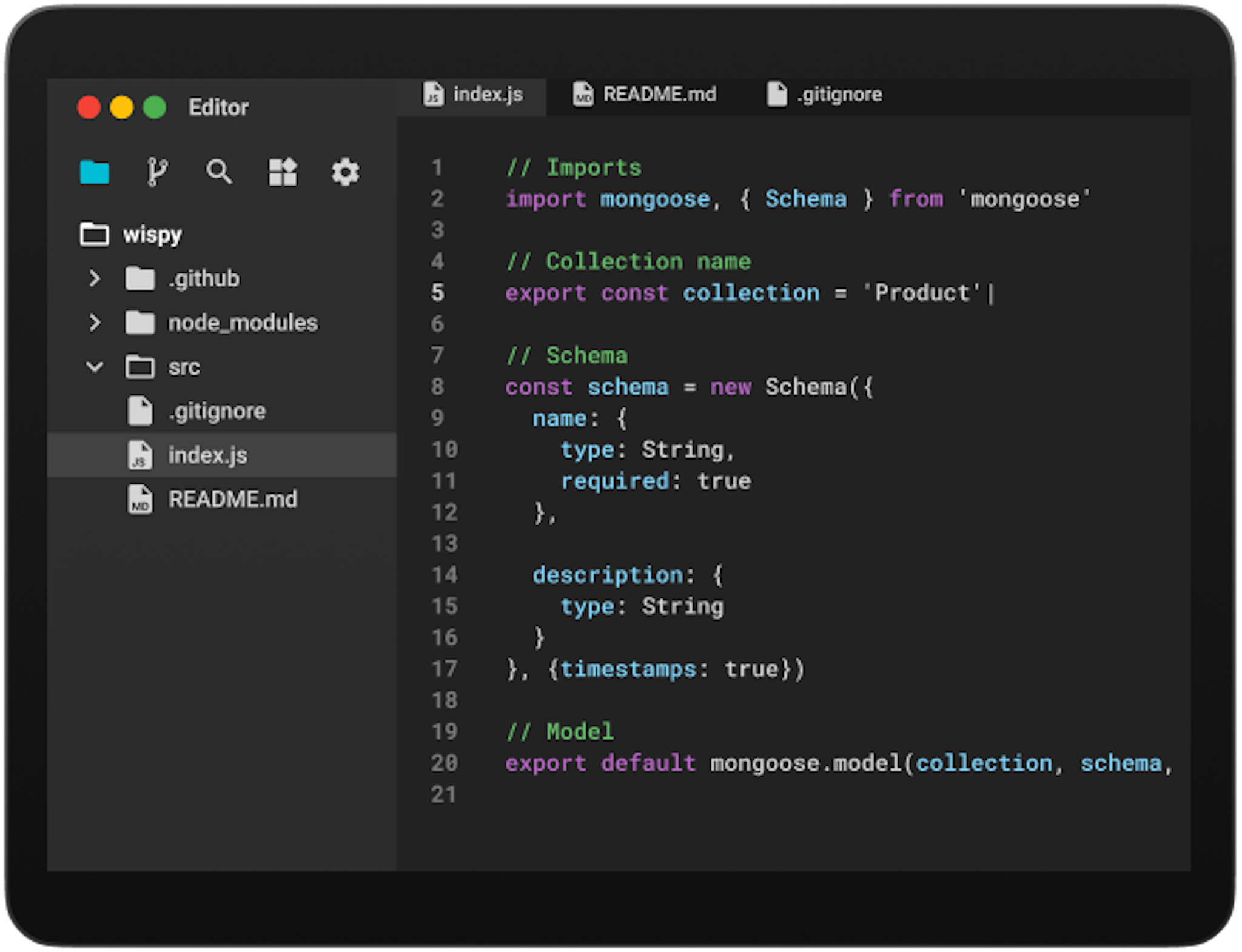Image resolution: width=1242 pixels, height=952 pixels.
Task: Open the settings gear icon
Action: pos(345,172)
